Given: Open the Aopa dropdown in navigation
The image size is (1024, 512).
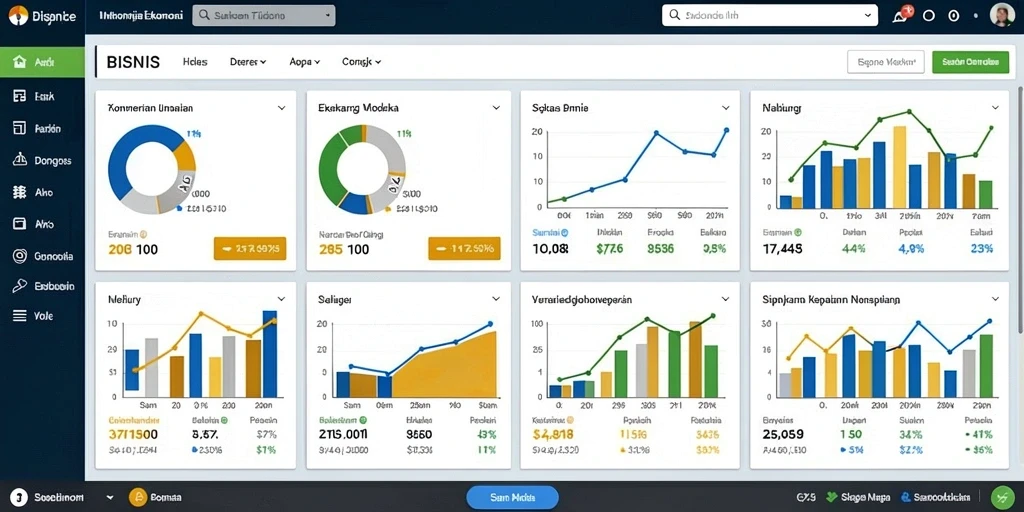Looking at the screenshot, I should tap(304, 62).
